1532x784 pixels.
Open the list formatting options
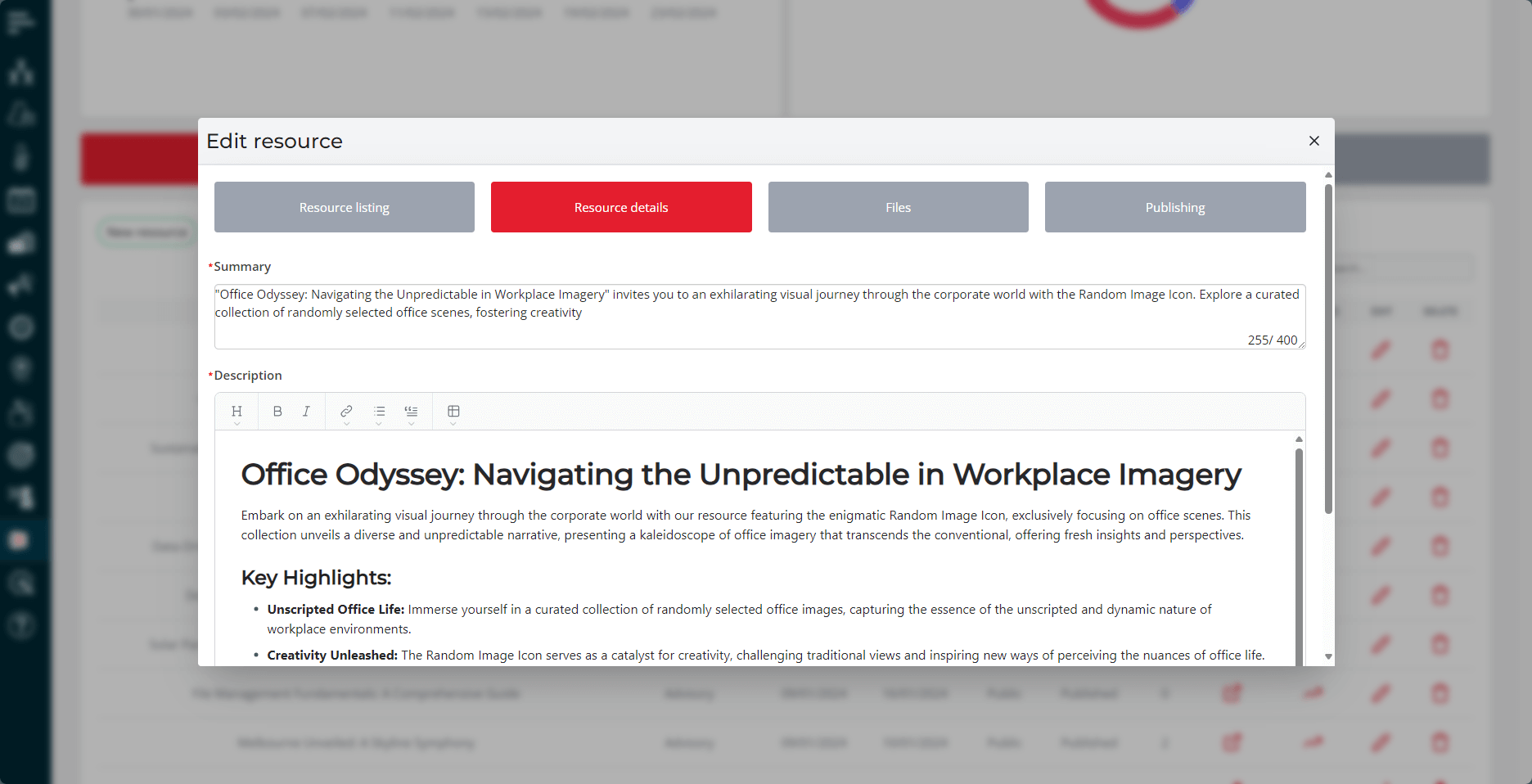379,412
